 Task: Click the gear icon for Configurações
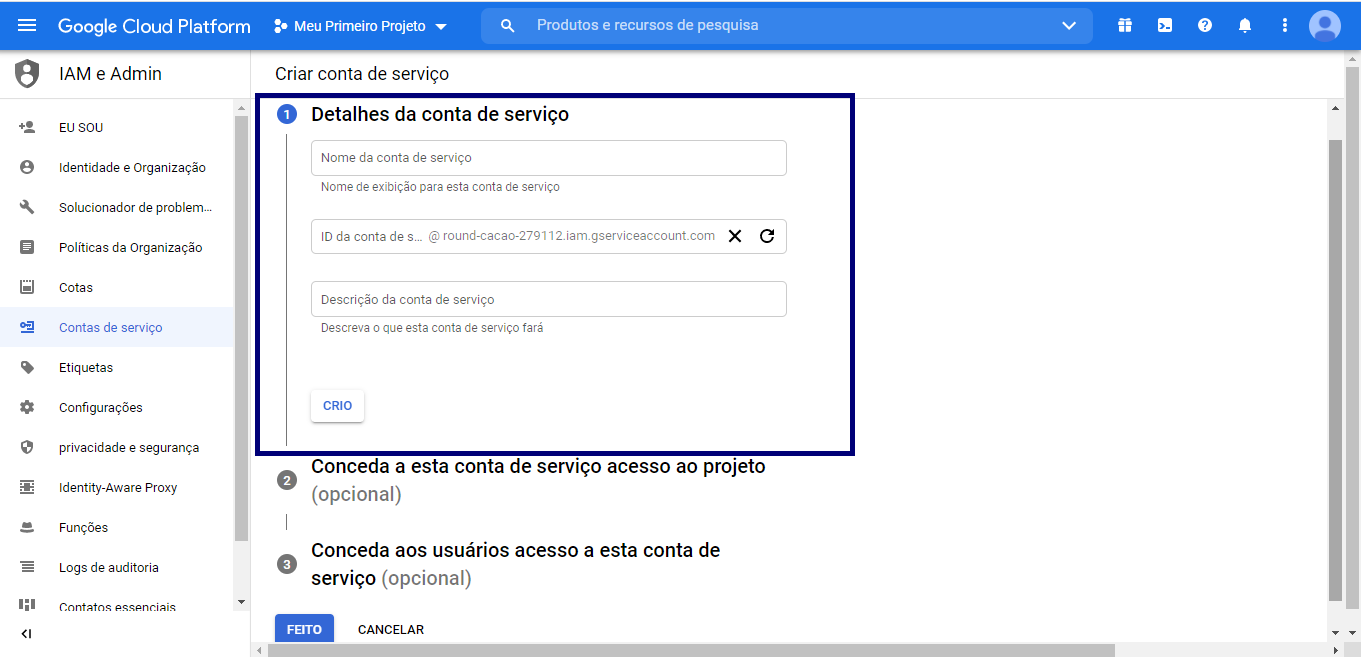pos(27,407)
